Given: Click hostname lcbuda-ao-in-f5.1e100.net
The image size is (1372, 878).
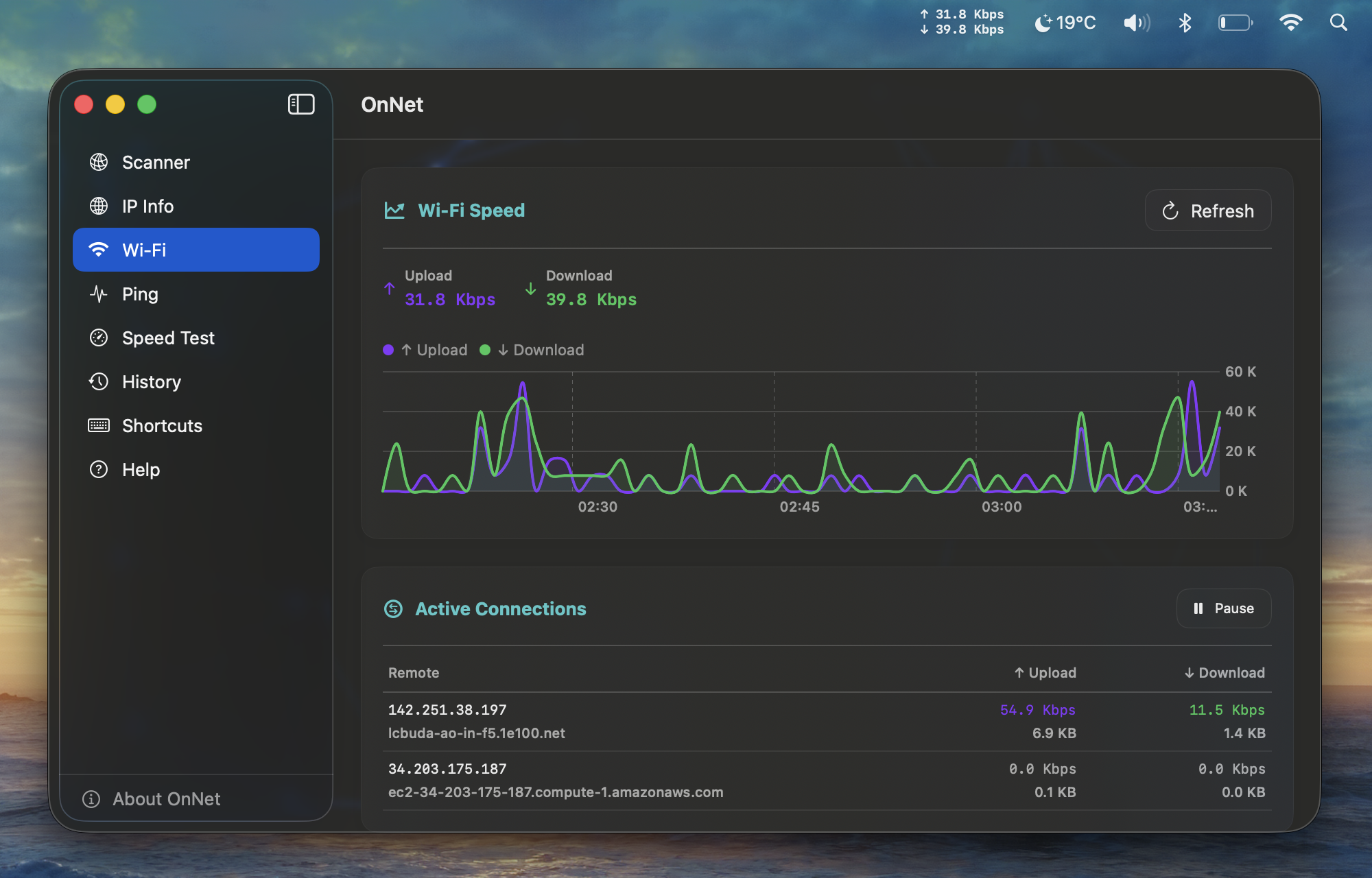Looking at the screenshot, I should (477, 733).
